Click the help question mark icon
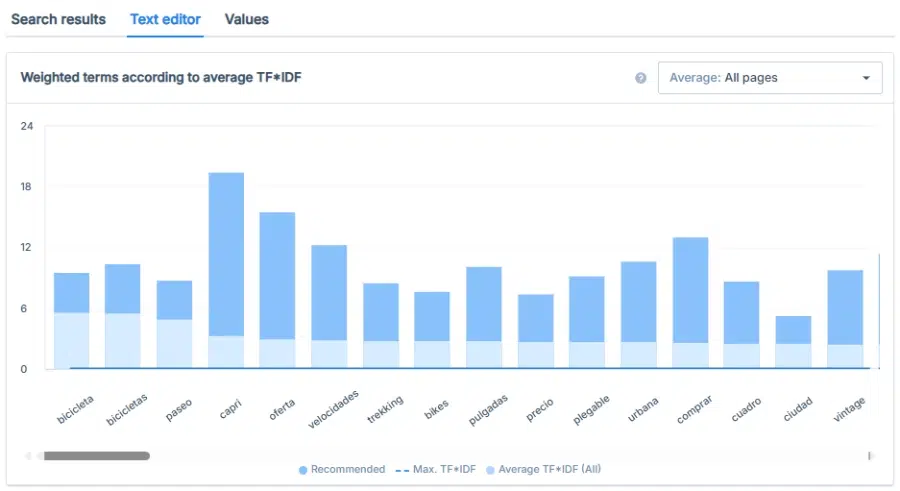The image size is (900, 491). coord(641,78)
